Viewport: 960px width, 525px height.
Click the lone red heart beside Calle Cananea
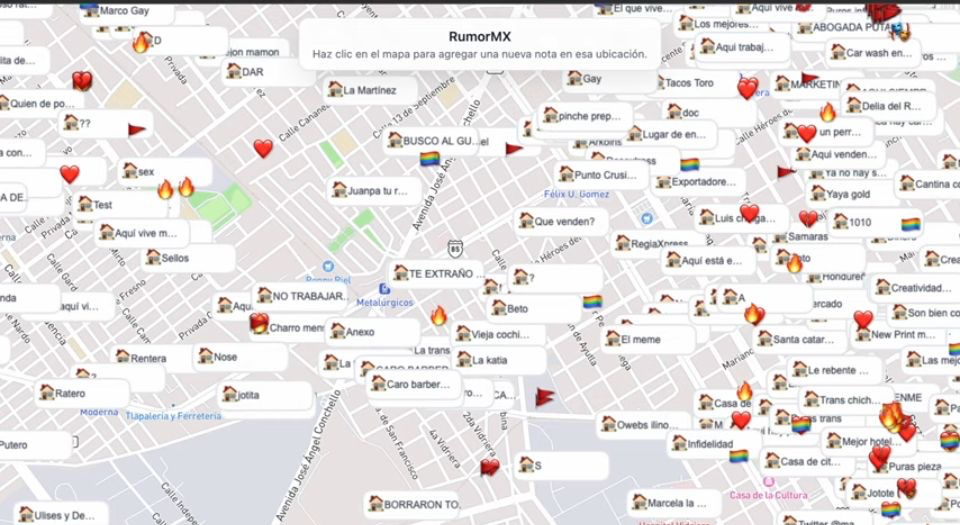click(x=263, y=148)
